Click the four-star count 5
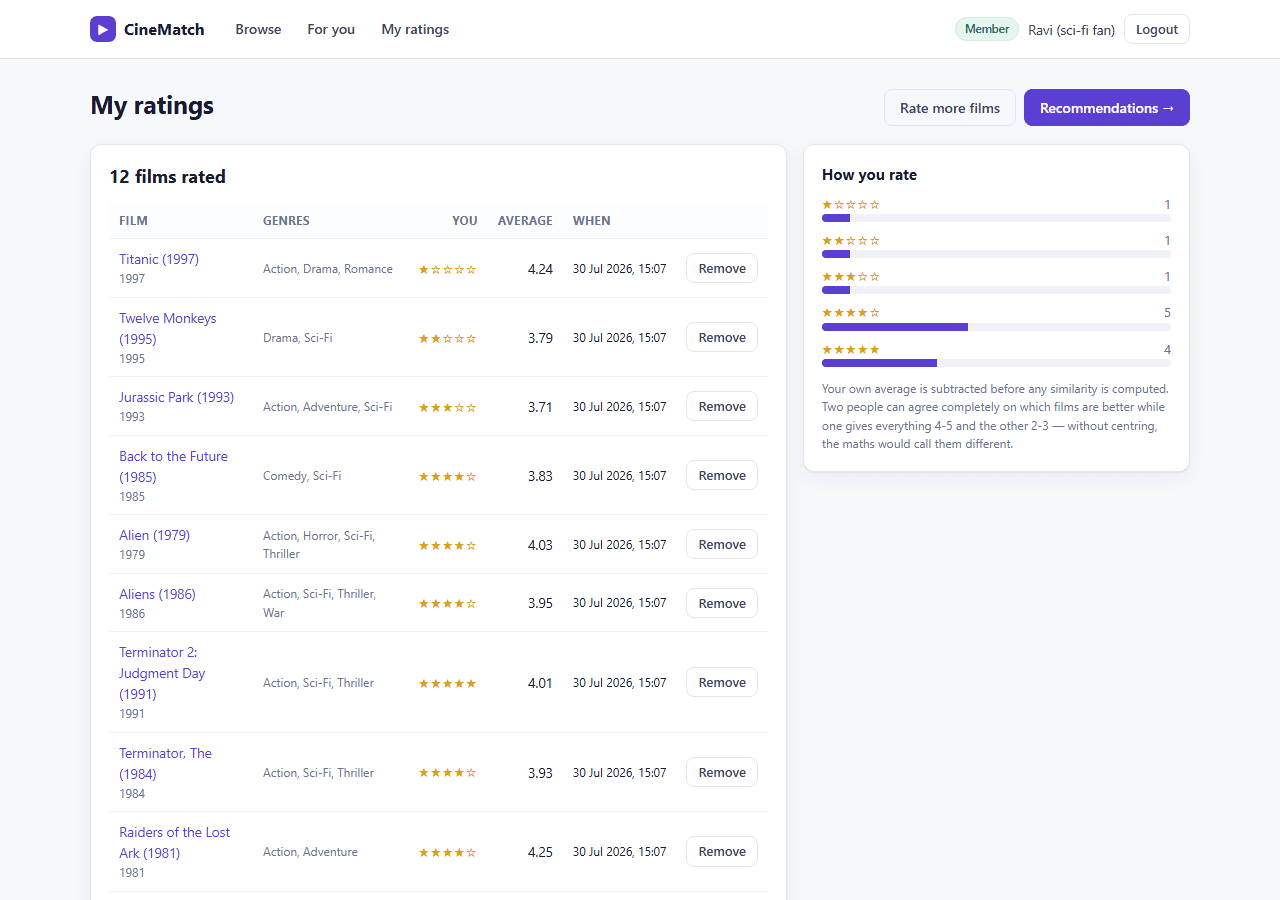The image size is (1280, 900). [x=1167, y=313]
